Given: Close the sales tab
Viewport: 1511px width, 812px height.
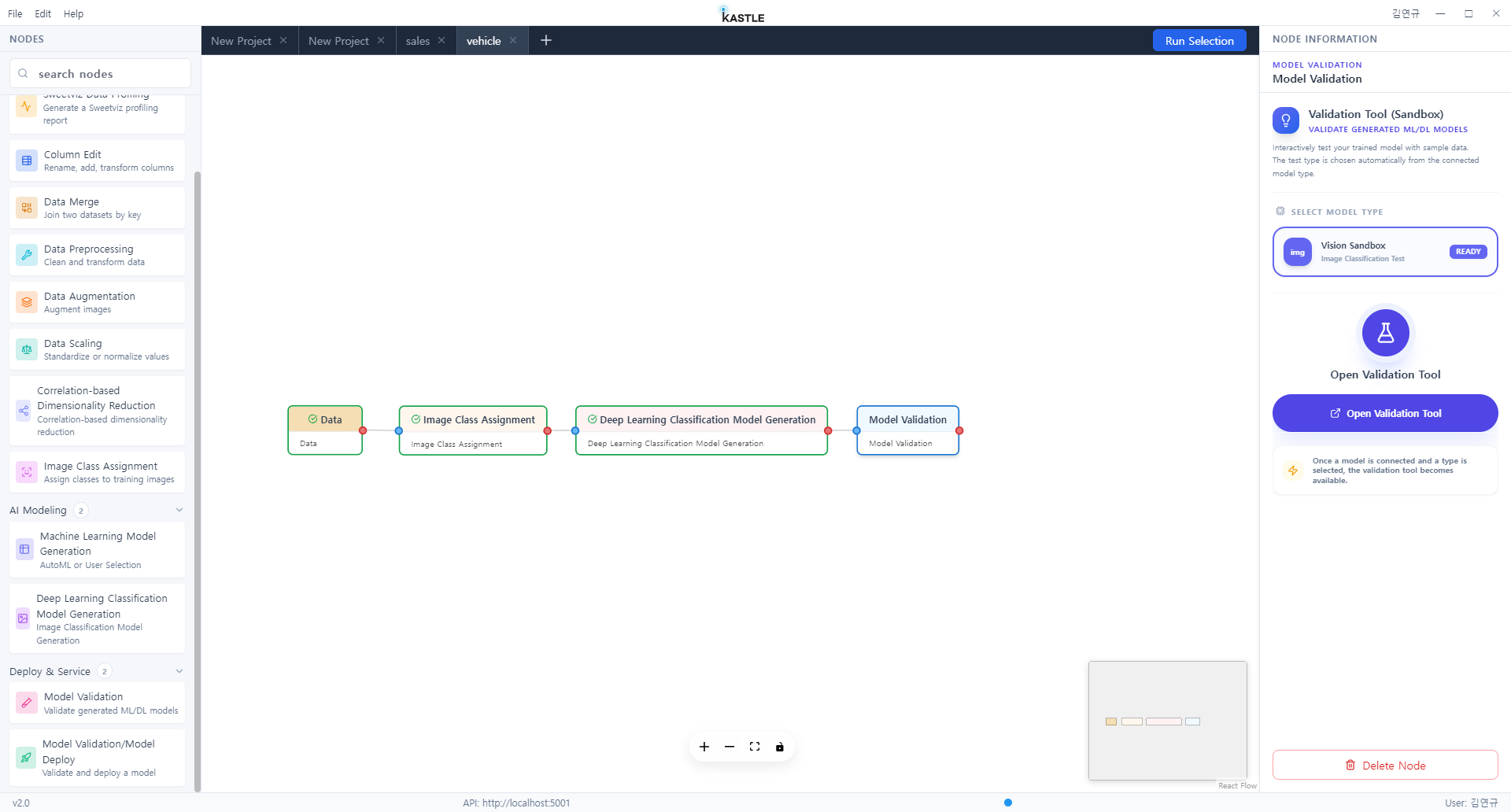Looking at the screenshot, I should coord(441,40).
